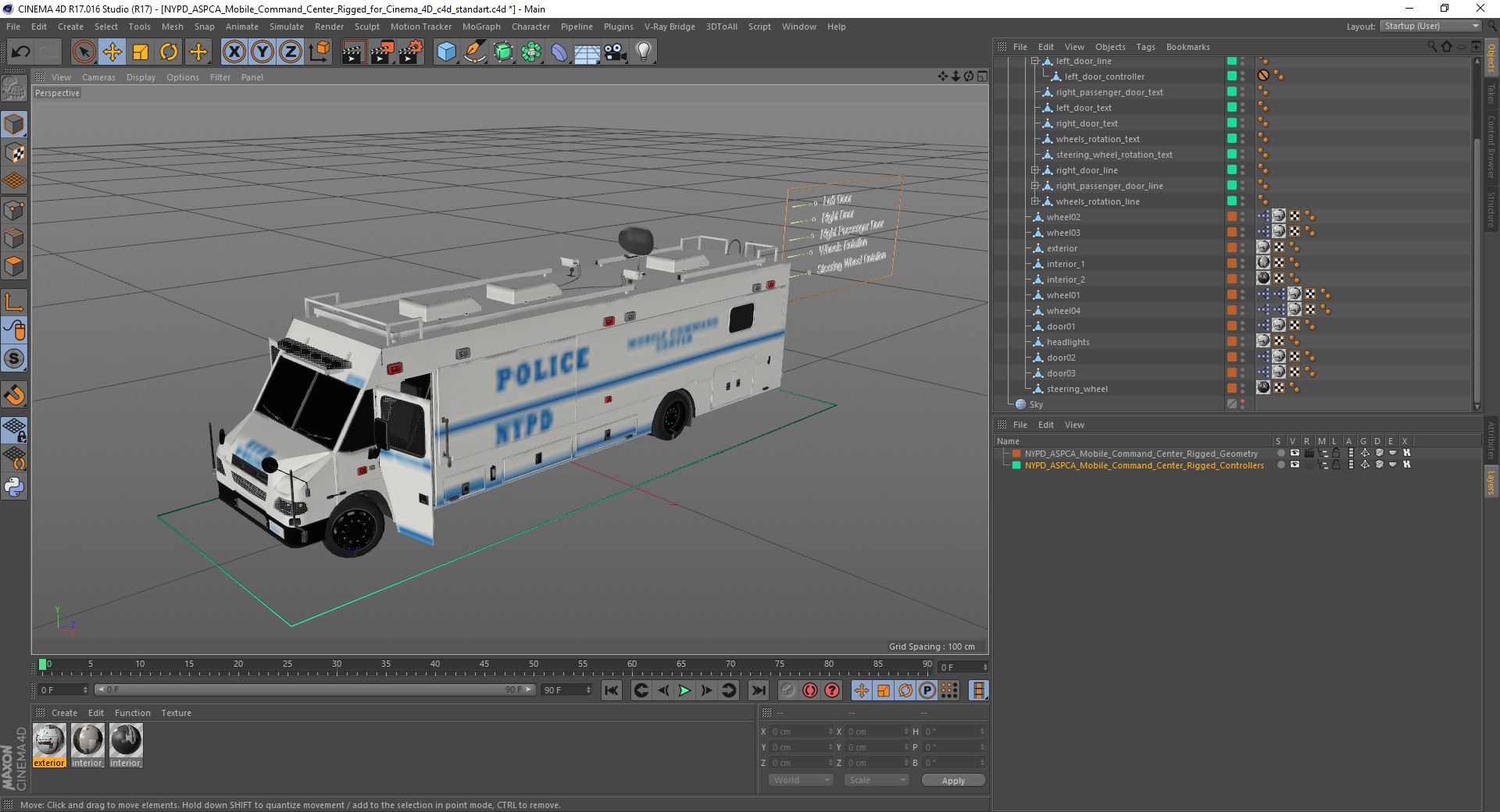
Task: Open the V-Ray Bridge menu
Action: [670, 27]
